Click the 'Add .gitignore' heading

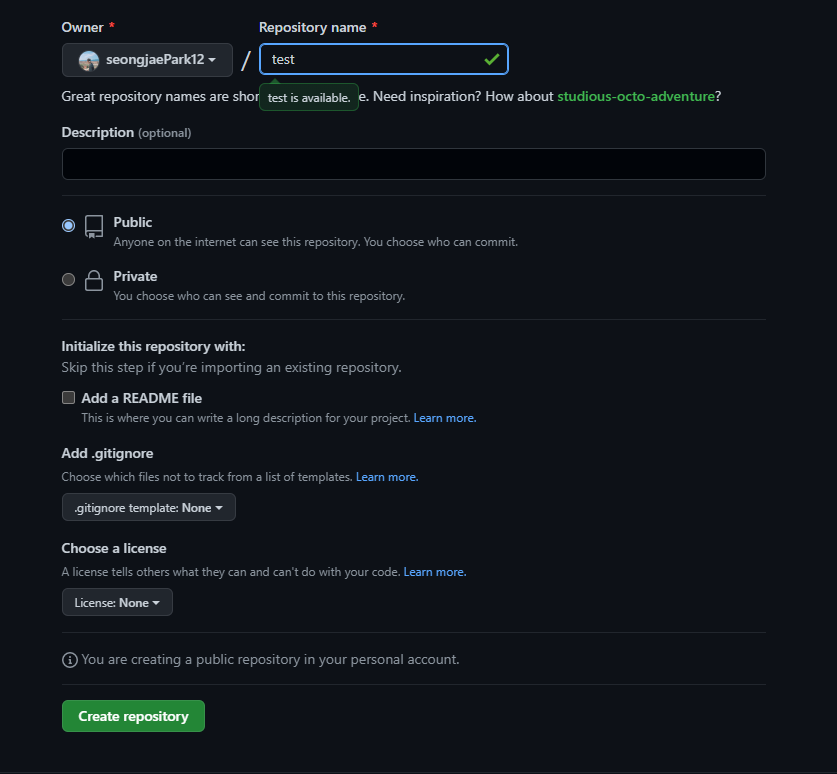coord(107,453)
